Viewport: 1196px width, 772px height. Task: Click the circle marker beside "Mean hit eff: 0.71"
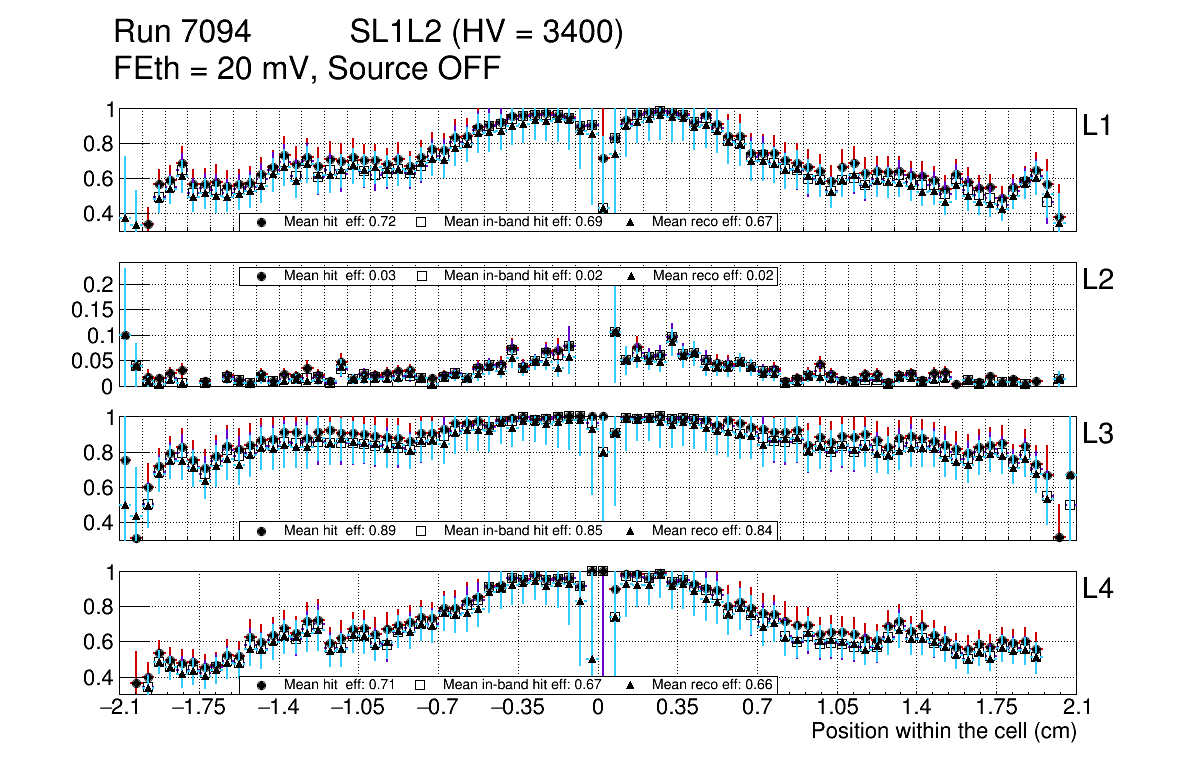click(x=262, y=686)
